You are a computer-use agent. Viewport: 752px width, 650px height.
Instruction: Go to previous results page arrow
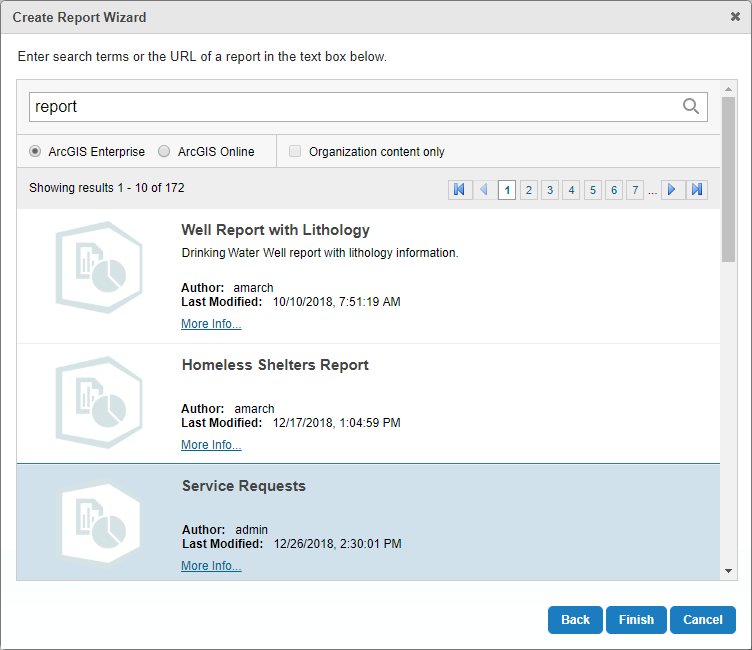[484, 189]
